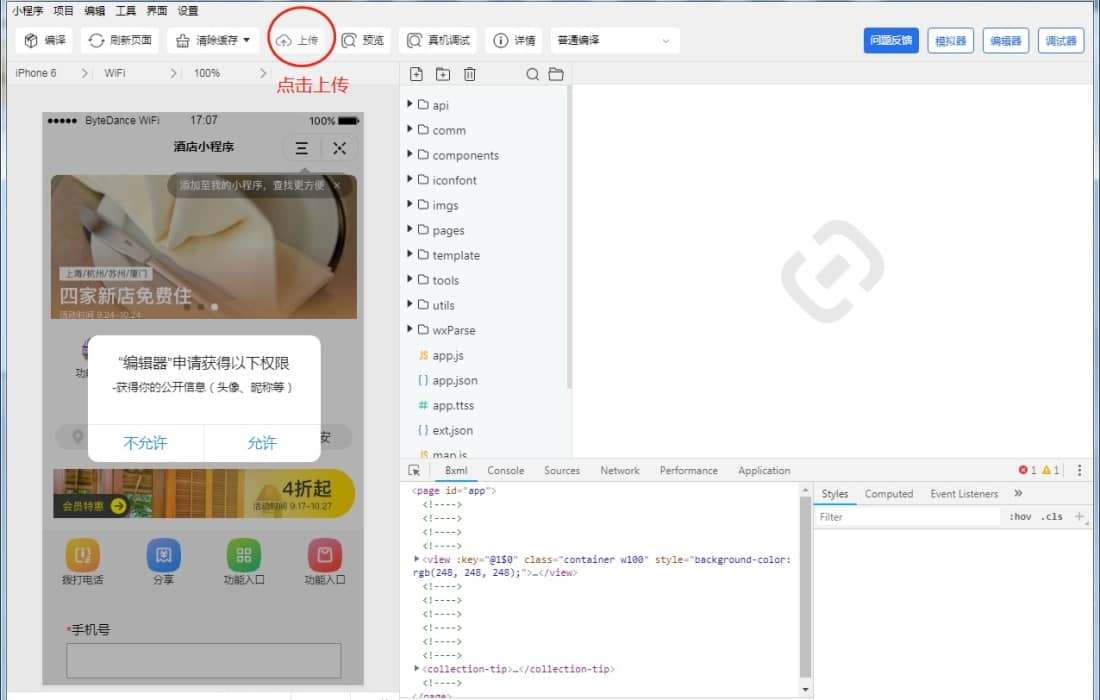The width and height of the screenshot is (1100, 700).
Task: Click the 预览 preview button
Action: pyautogui.click(x=363, y=40)
